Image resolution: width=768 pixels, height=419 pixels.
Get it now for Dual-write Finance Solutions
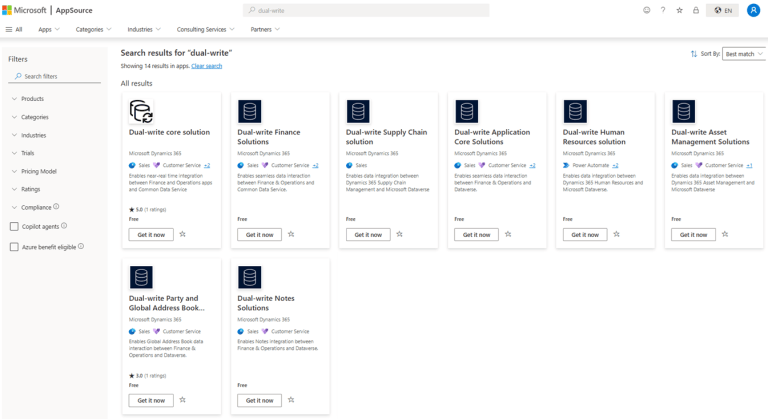(260, 235)
